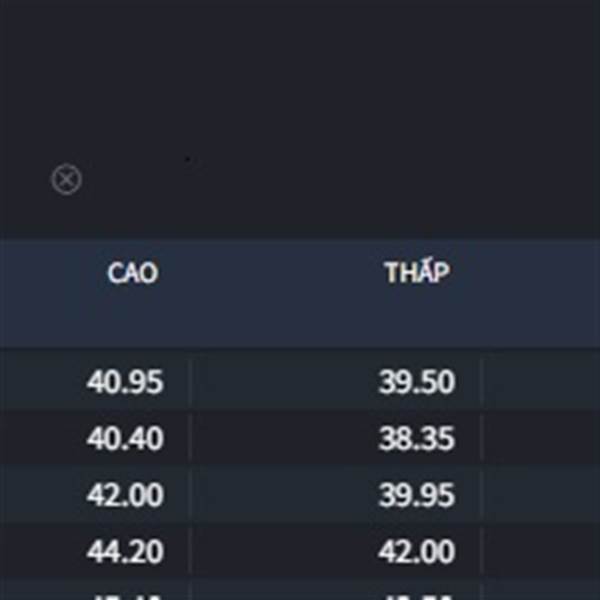Click the row with 40.95 and 39.50
600x600 pixels.
[300, 381]
